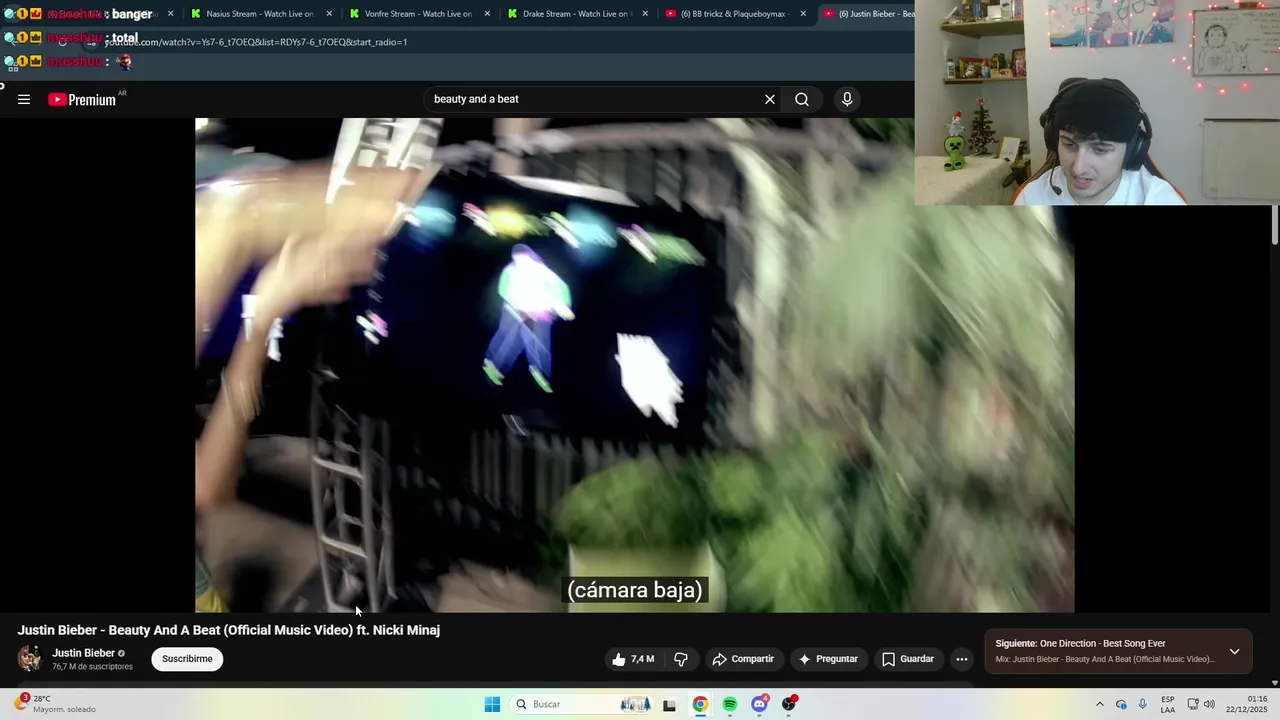Open more actions three-dot menu
This screenshot has height=720, width=1280.
click(x=962, y=659)
